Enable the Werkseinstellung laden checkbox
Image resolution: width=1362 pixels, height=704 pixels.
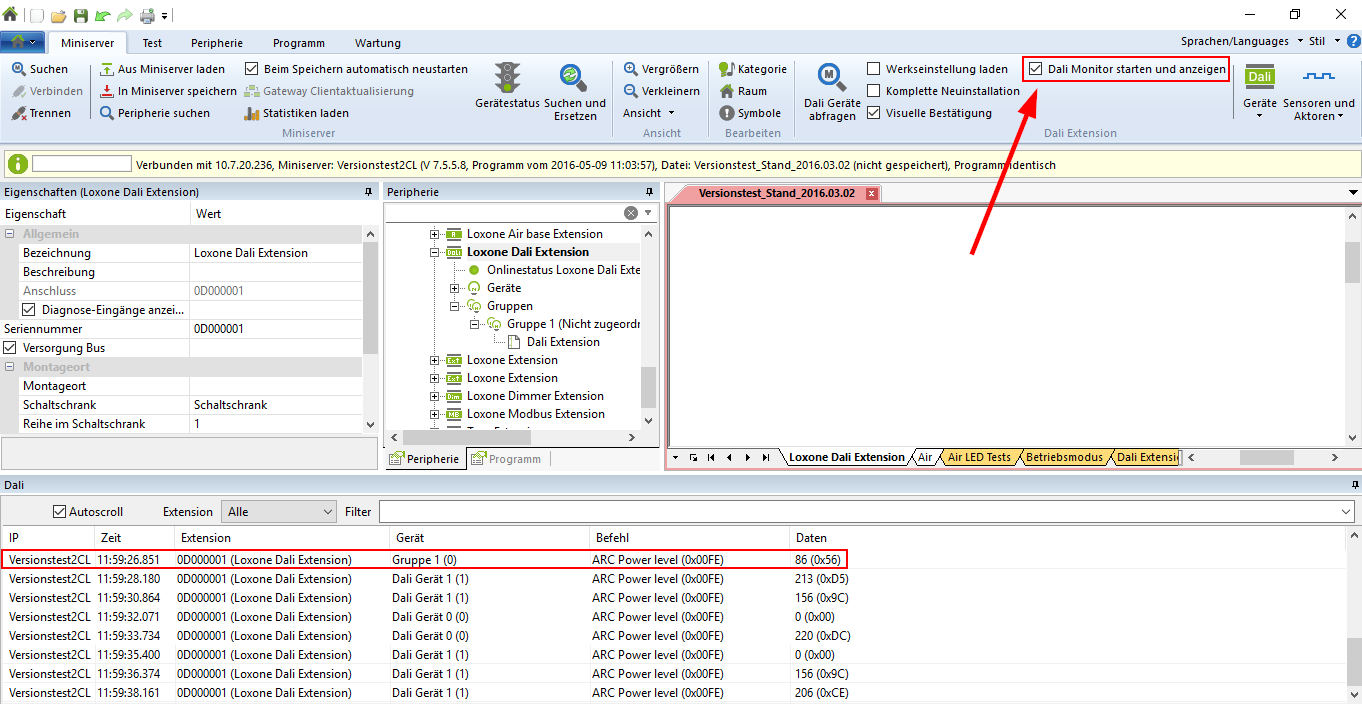click(874, 69)
